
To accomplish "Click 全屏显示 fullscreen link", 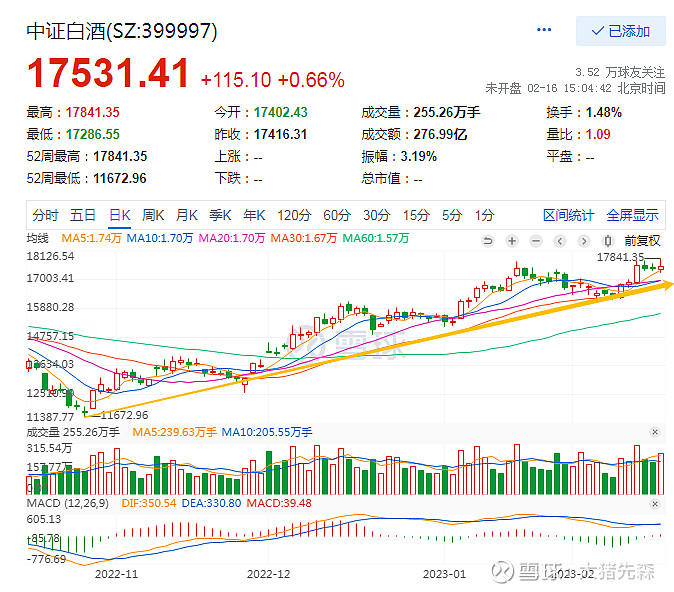I will 632,215.
